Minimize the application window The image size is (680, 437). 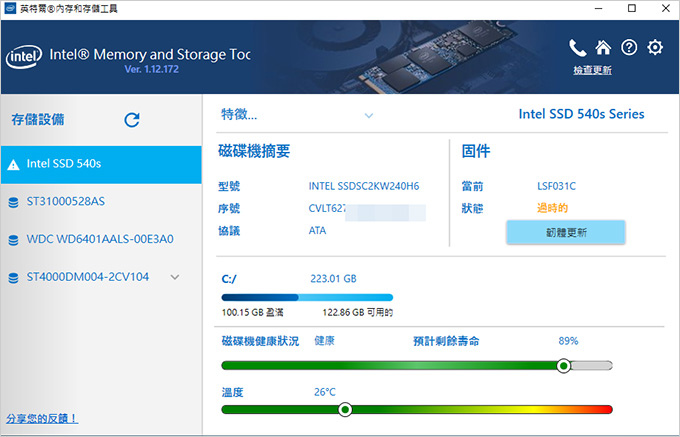(x=598, y=8)
